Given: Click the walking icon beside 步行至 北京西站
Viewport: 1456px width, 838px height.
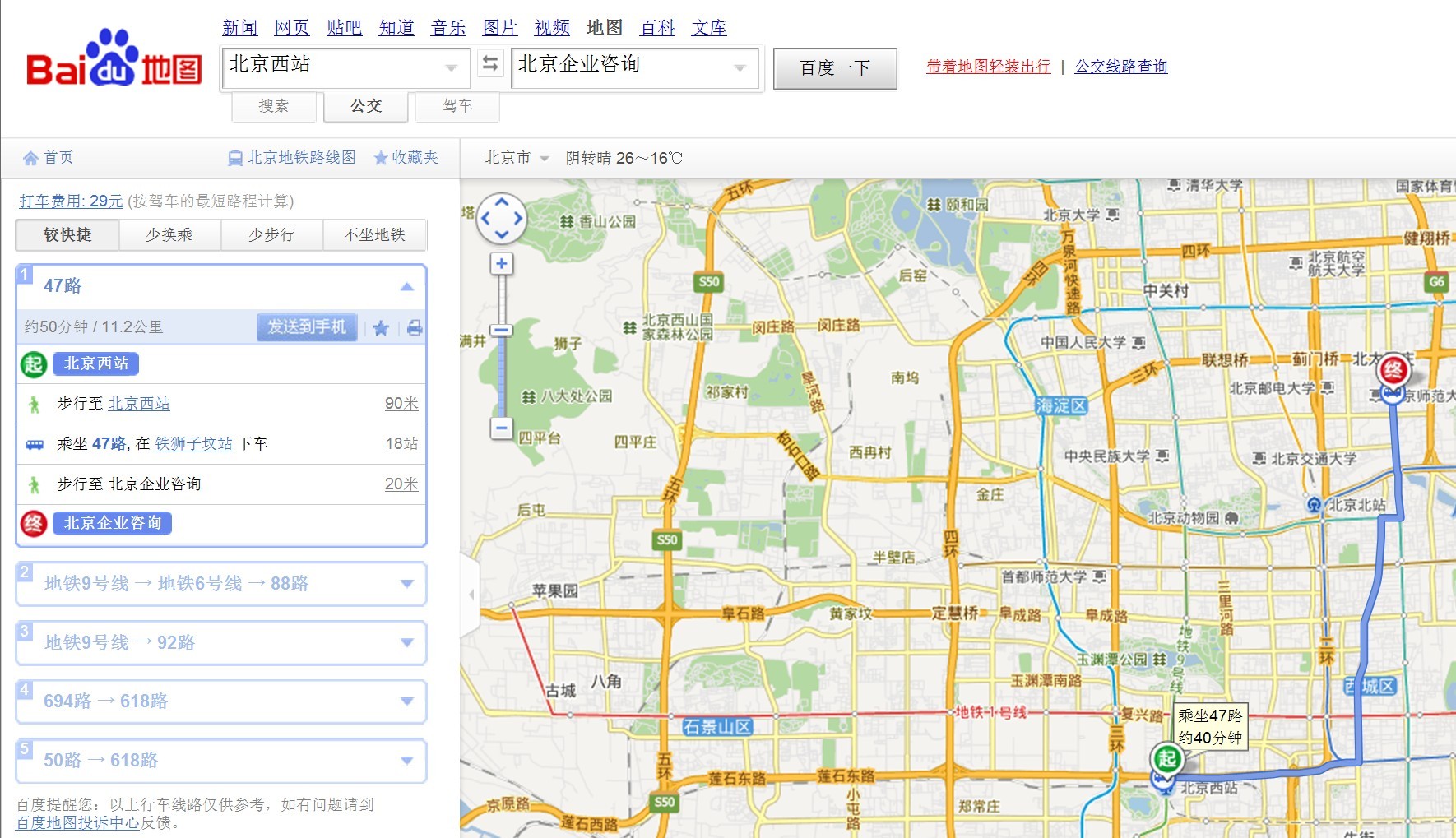Looking at the screenshot, I should [35, 405].
